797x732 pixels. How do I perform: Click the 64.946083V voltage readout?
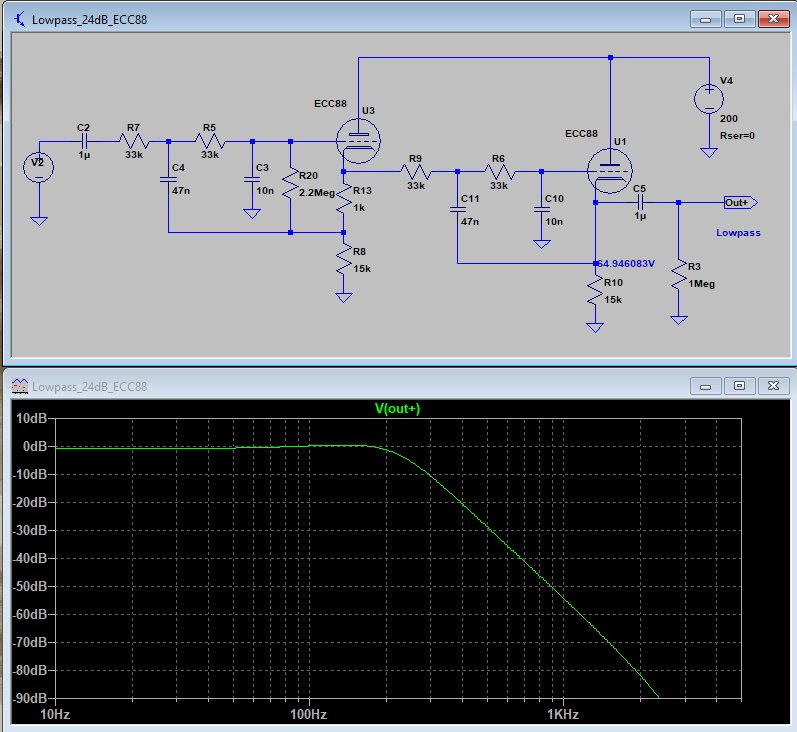click(x=626, y=263)
